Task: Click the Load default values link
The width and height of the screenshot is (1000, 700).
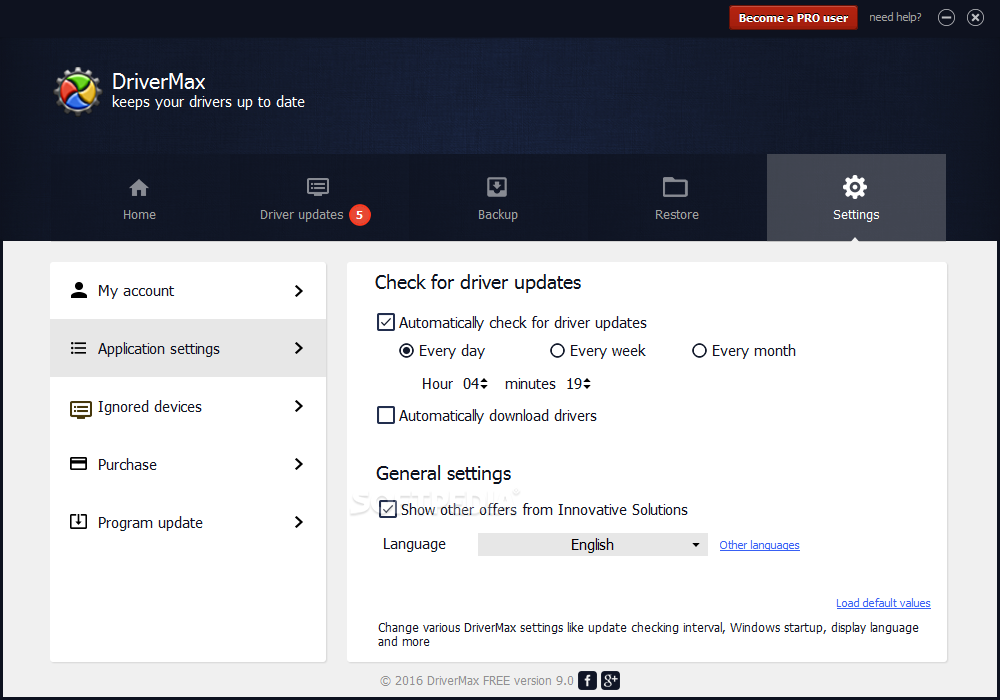Action: (x=883, y=603)
